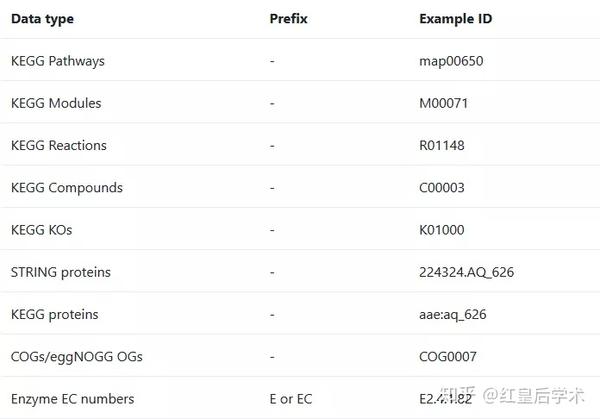This screenshot has width=600, height=419.
Task: Select the KEGG Modules cell
Action: pos(56,103)
